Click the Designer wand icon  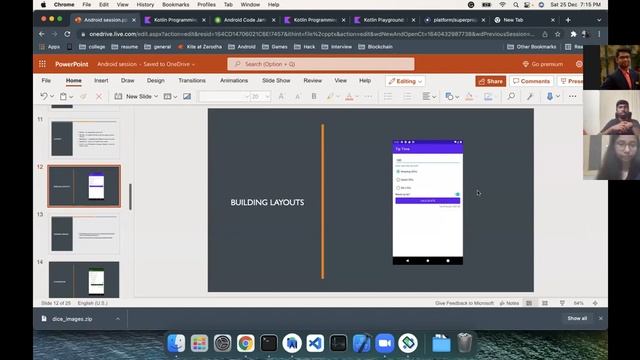(530, 96)
